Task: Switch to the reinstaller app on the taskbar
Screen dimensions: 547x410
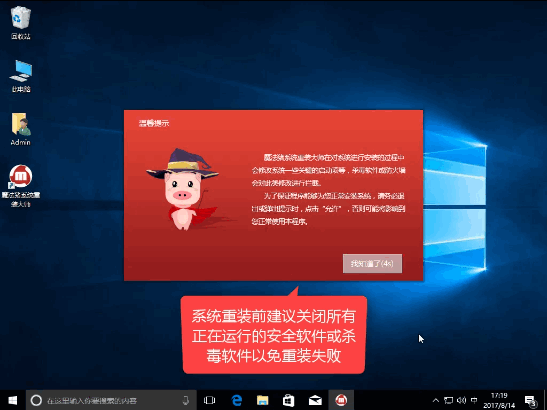Action: (341, 400)
